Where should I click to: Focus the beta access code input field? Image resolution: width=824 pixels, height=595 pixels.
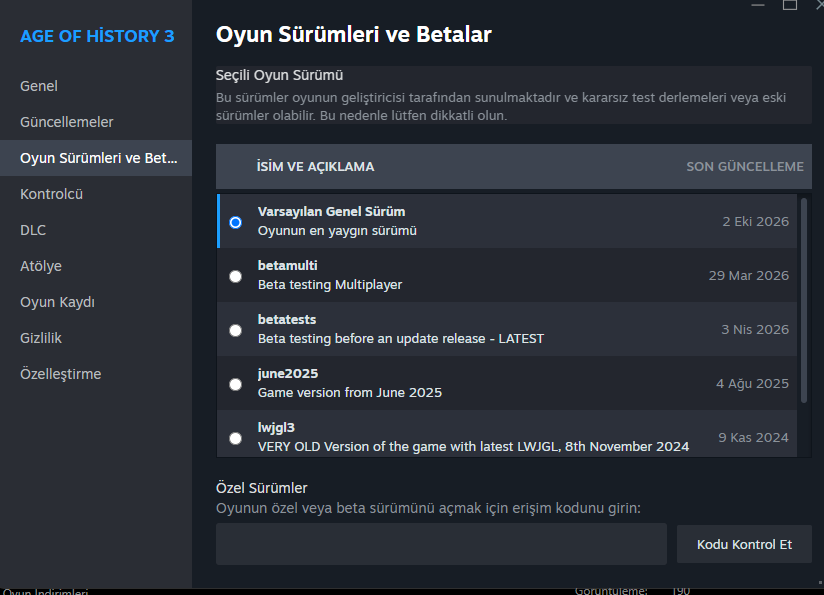pyautogui.click(x=441, y=544)
